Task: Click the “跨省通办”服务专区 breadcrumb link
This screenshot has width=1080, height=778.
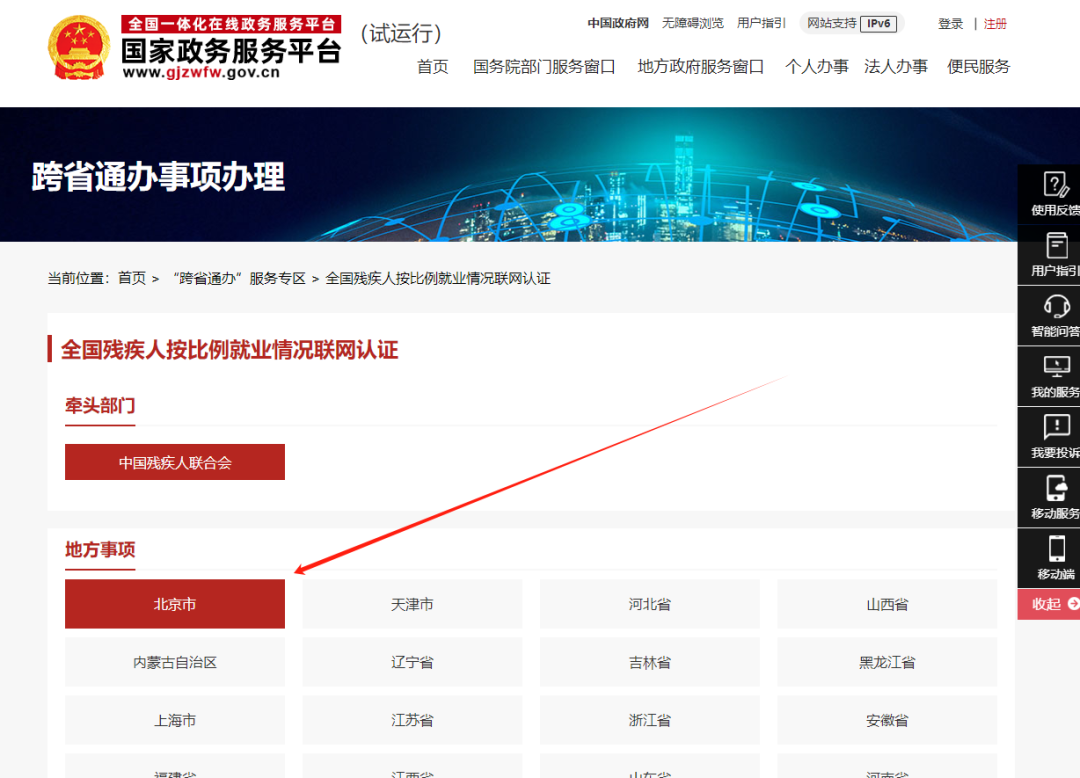Action: tap(239, 278)
